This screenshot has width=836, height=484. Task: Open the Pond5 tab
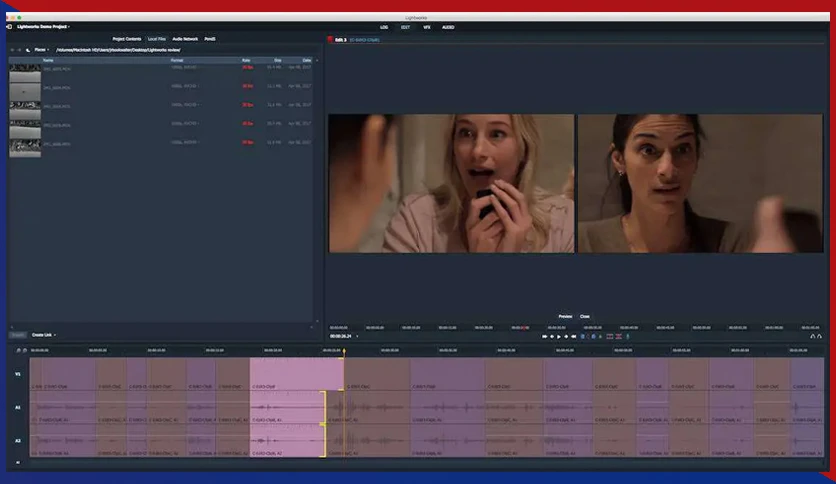[210, 39]
